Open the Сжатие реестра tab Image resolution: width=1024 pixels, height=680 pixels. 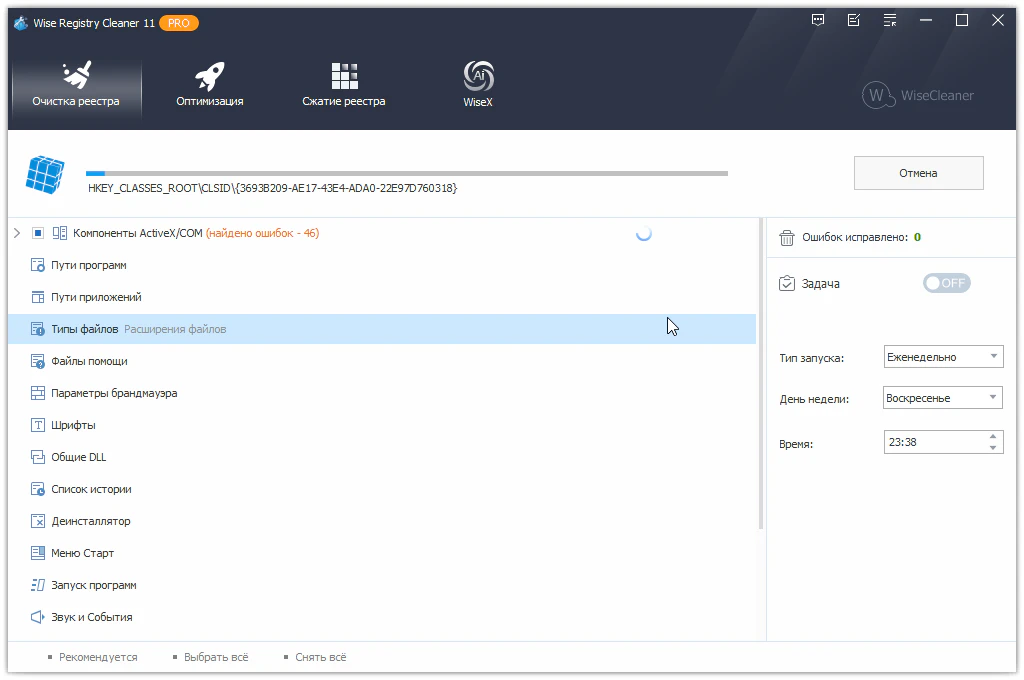344,85
